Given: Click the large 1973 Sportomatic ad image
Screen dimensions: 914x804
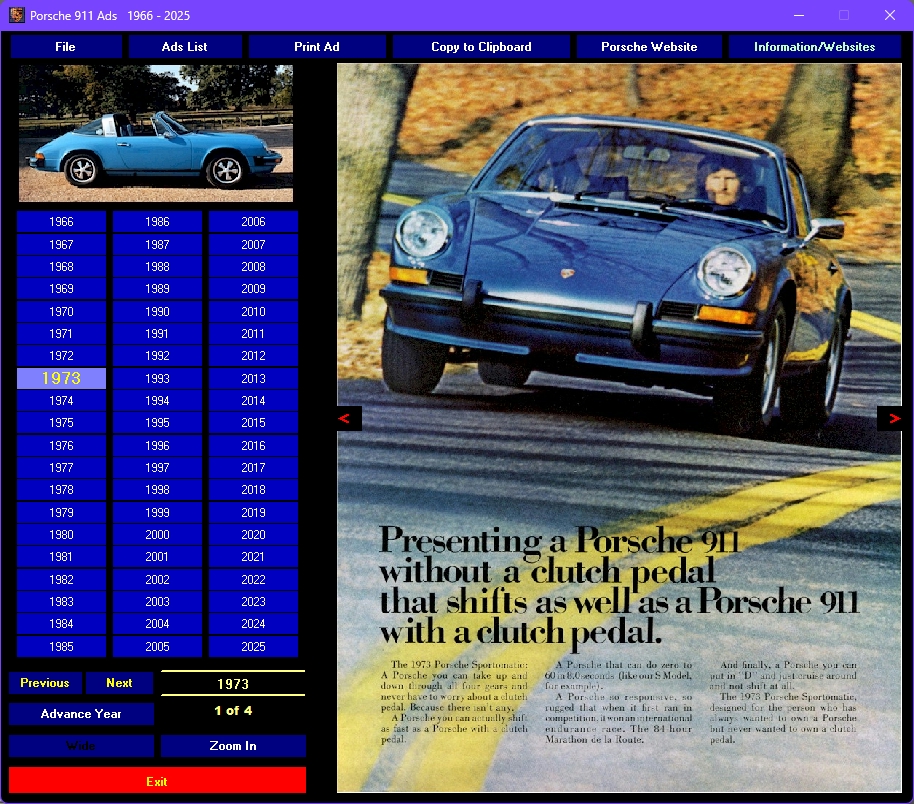Looking at the screenshot, I should pyautogui.click(x=619, y=427).
